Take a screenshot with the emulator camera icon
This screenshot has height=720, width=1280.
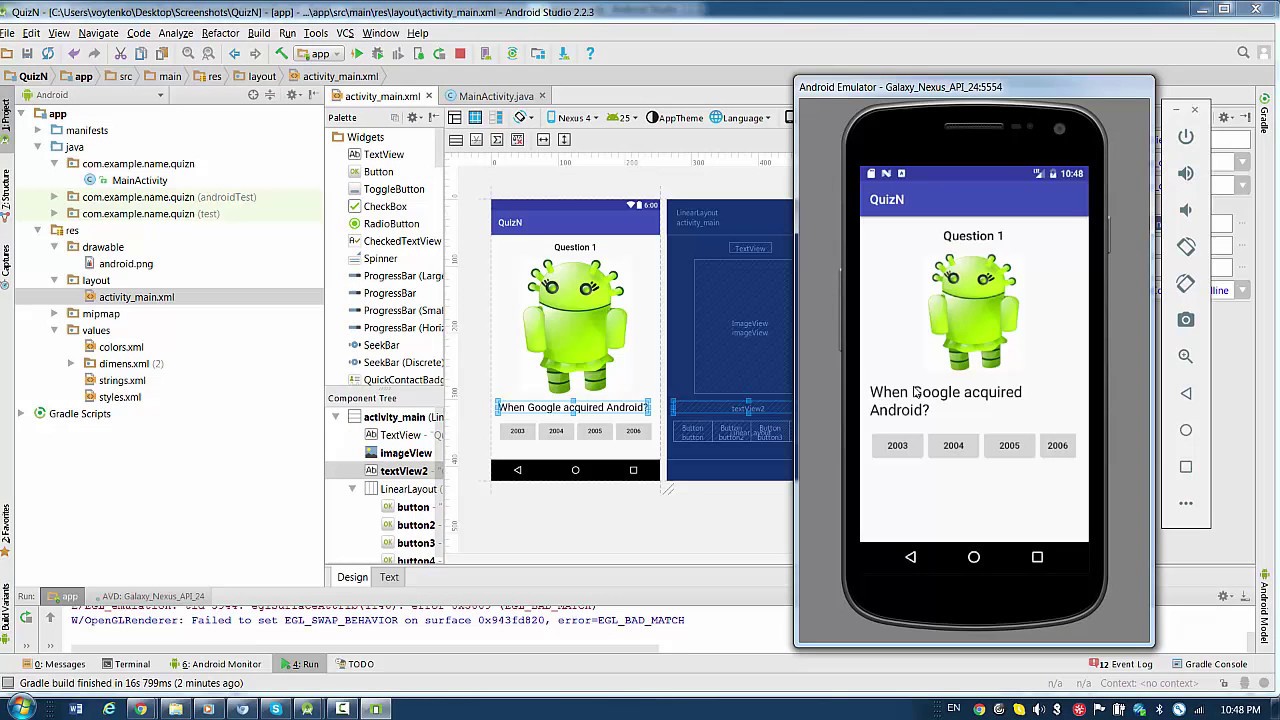[1186, 320]
